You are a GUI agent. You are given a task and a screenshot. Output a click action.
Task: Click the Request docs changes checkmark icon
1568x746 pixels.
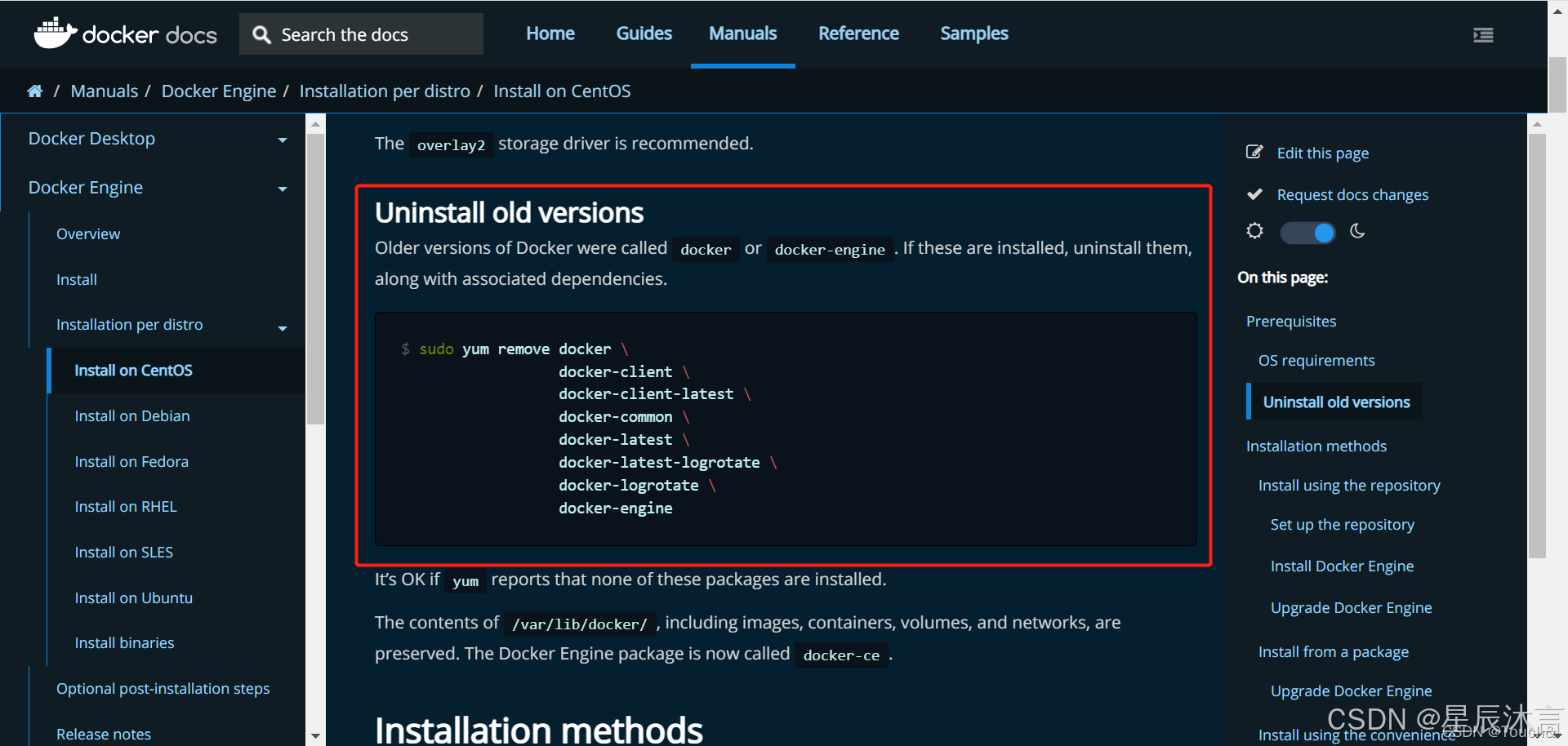[x=1255, y=194]
